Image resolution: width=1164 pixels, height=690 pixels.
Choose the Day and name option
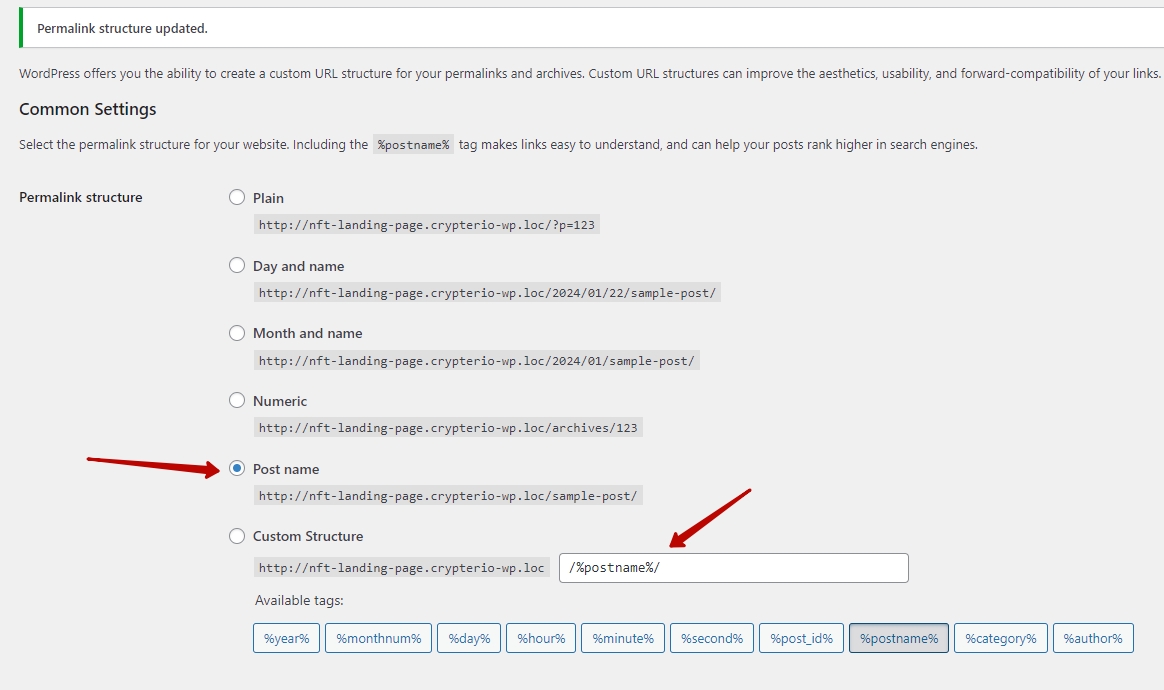pyautogui.click(x=237, y=266)
